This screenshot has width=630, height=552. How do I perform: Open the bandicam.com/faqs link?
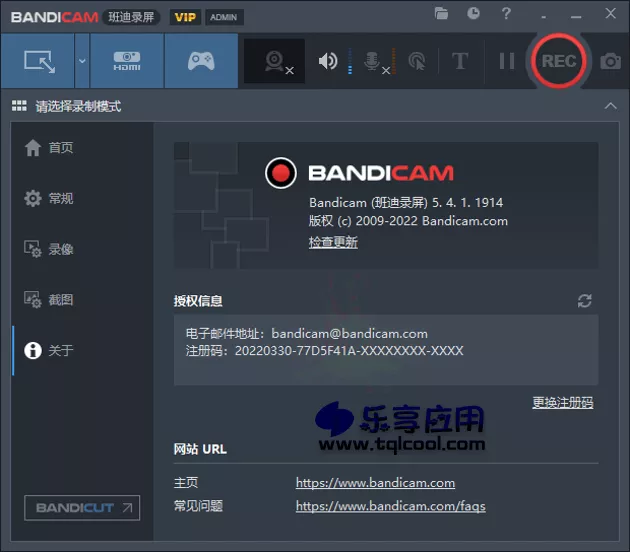pos(391,506)
